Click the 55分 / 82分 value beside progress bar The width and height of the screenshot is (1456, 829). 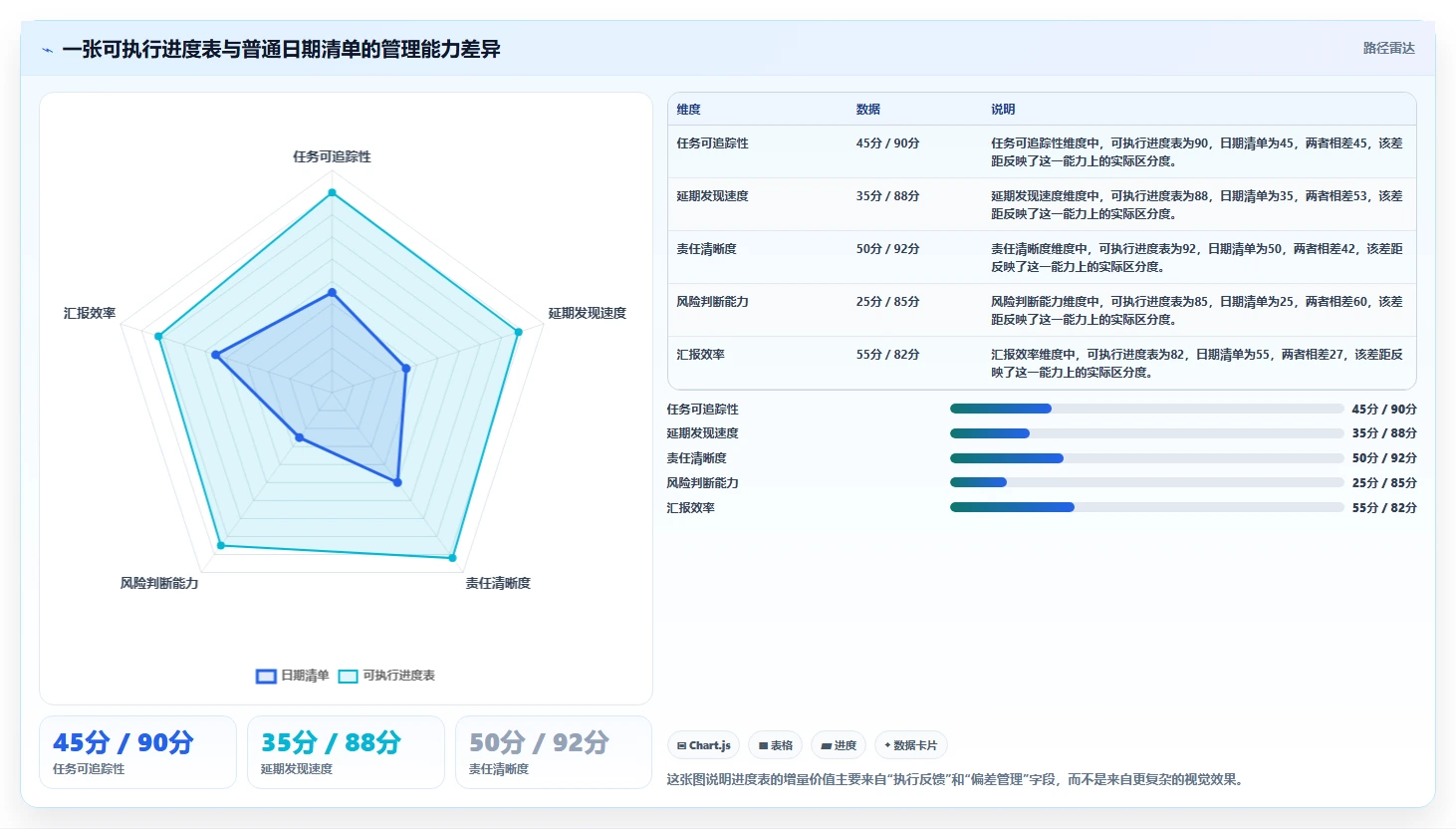(x=1384, y=507)
